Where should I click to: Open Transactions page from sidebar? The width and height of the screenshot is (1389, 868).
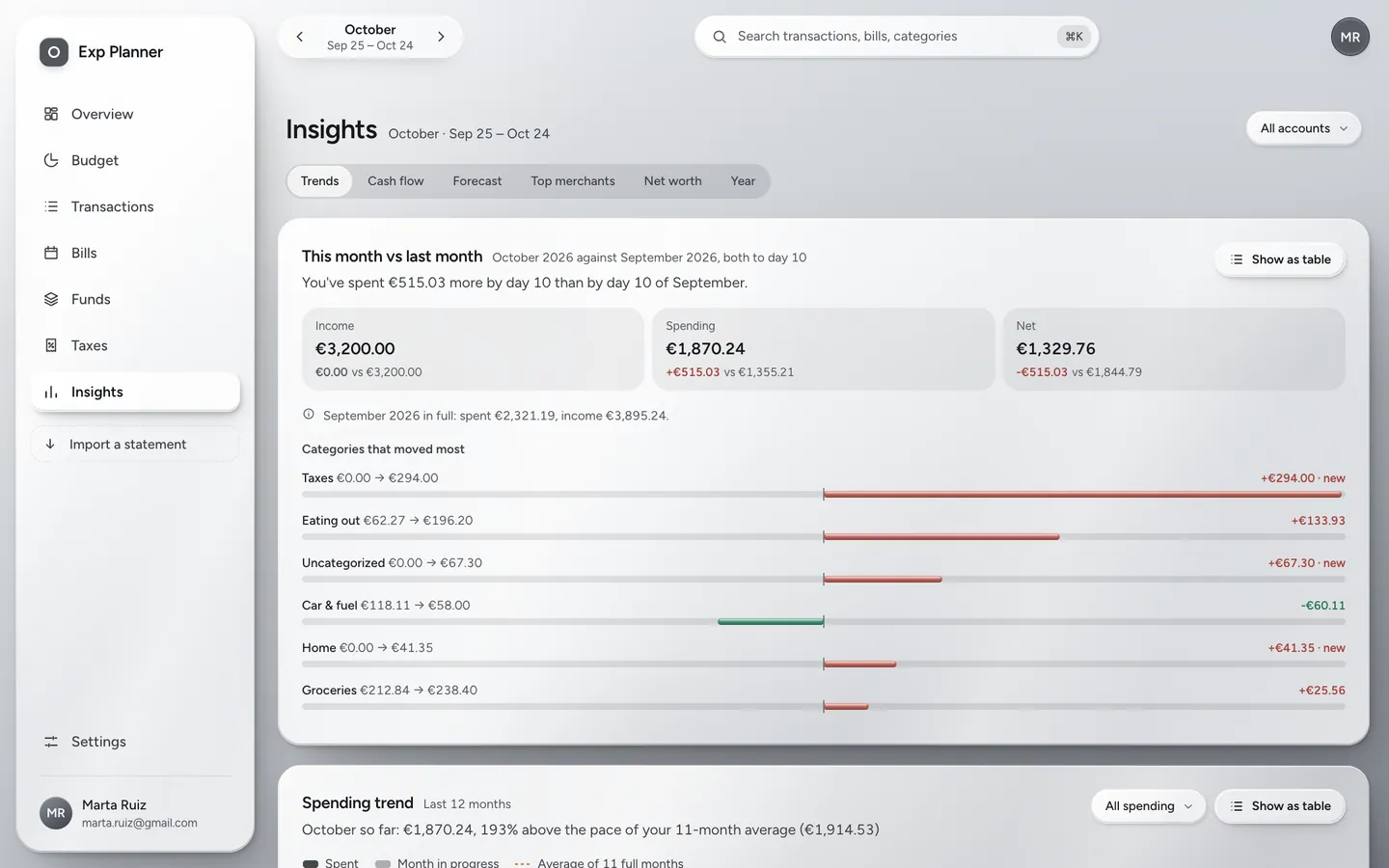[x=135, y=206]
